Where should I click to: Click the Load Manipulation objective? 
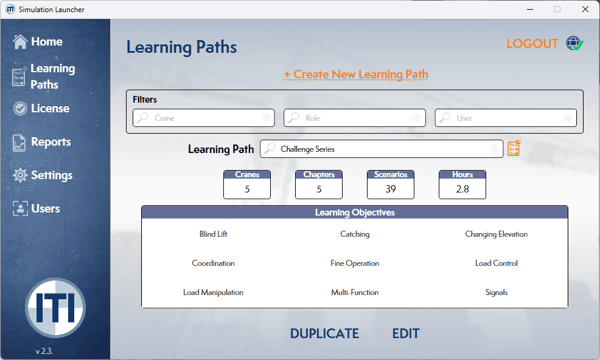tap(213, 292)
